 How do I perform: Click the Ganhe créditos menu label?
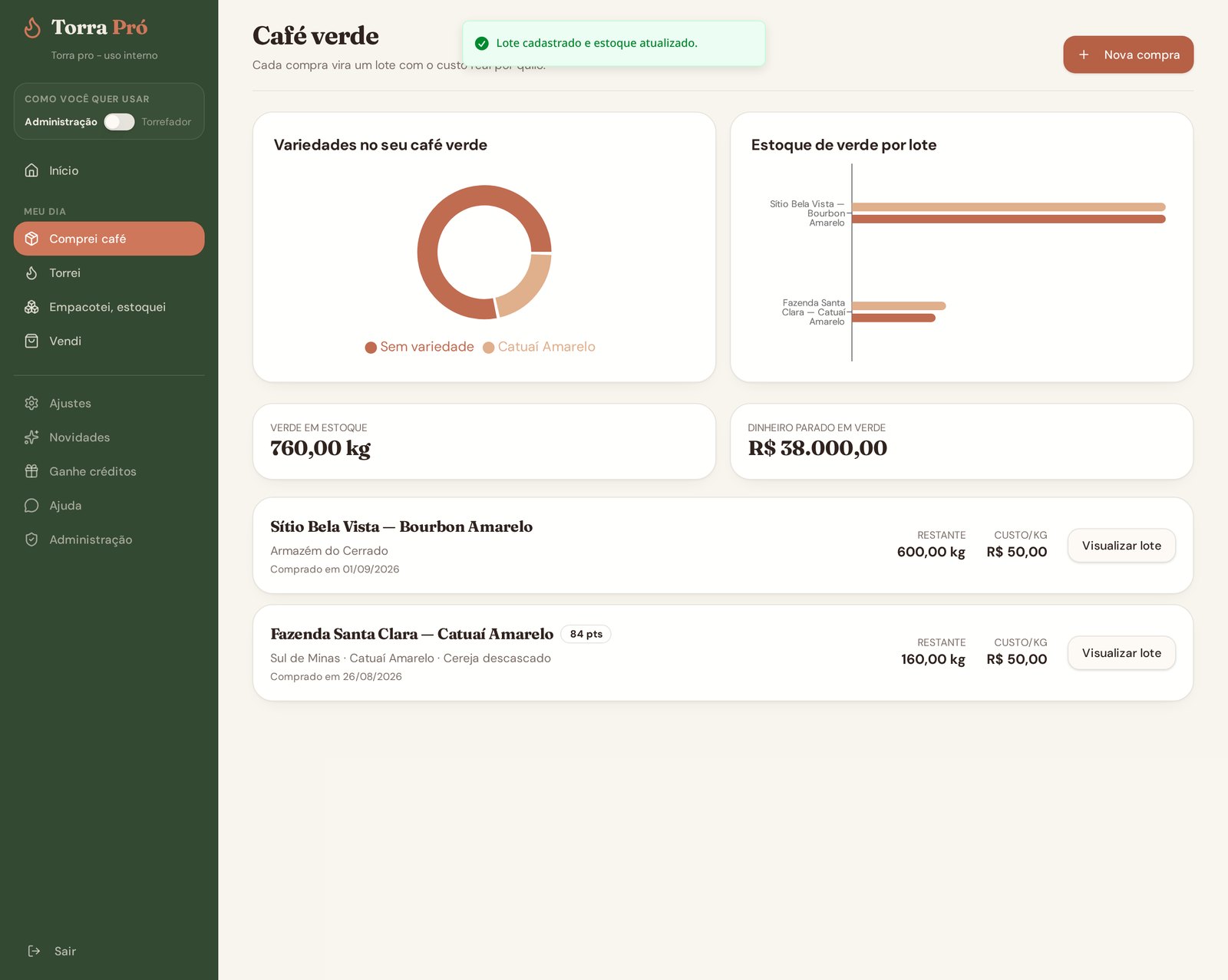[x=93, y=471]
